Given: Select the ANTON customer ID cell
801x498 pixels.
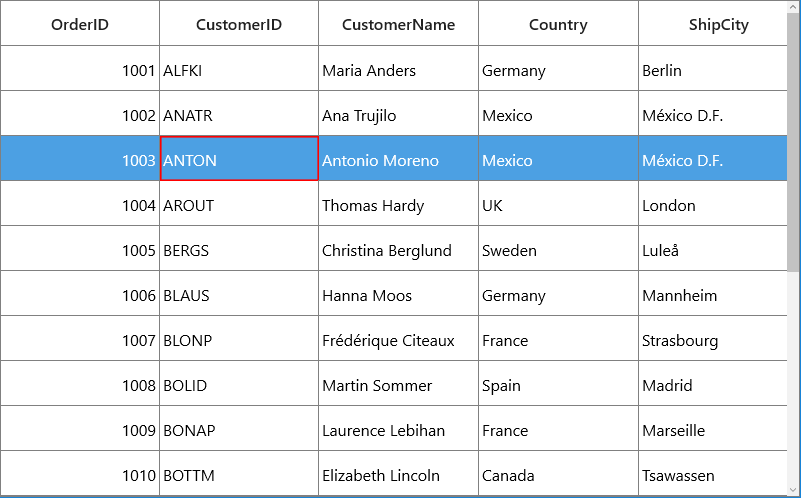Looking at the screenshot, I should [239, 158].
